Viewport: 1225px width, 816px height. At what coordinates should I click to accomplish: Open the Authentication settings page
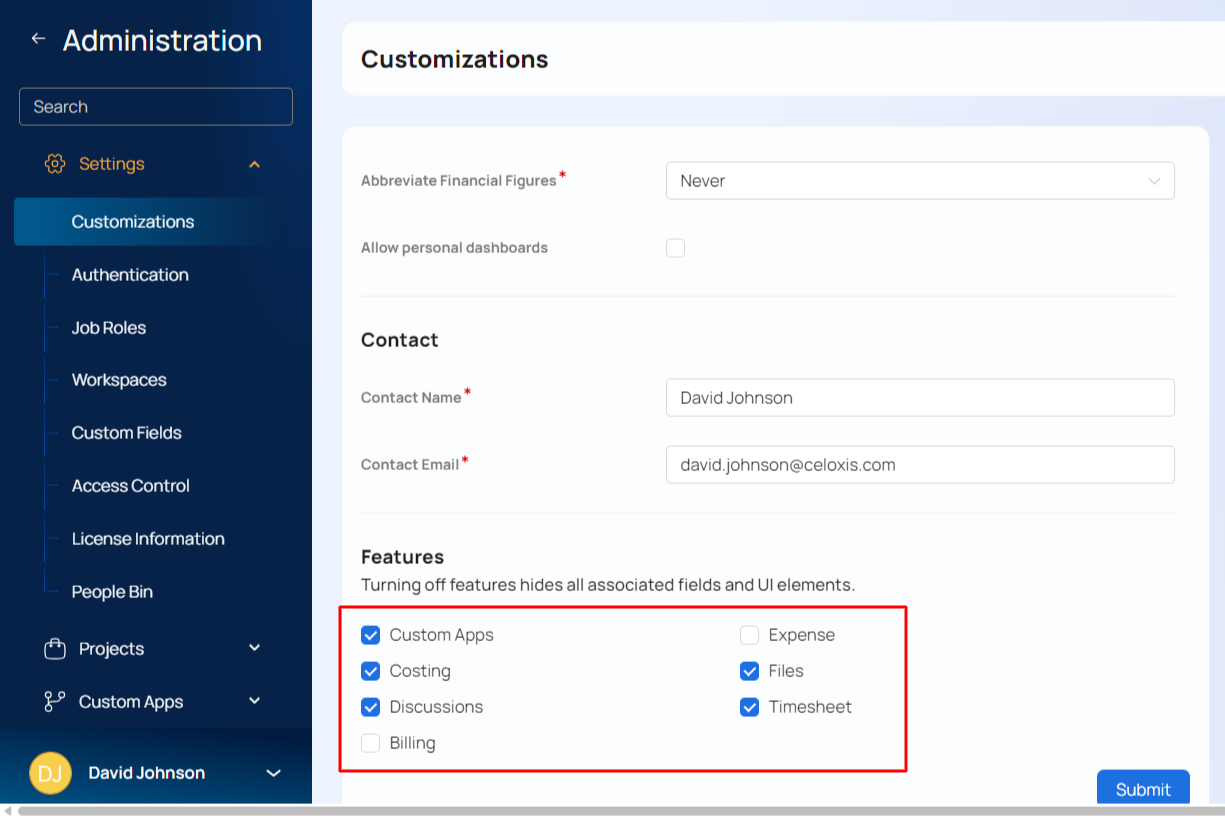(x=130, y=275)
